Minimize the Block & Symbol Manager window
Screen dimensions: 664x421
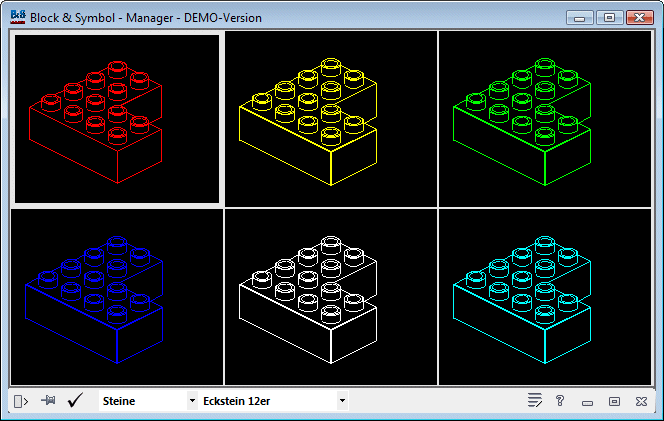coord(579,18)
